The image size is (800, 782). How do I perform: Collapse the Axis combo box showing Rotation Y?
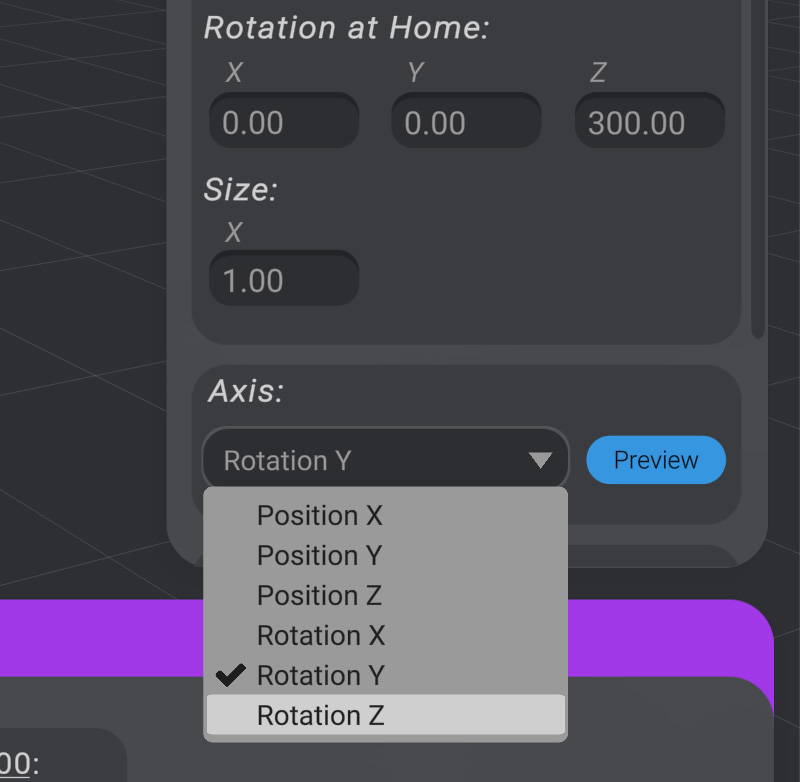tap(385, 461)
